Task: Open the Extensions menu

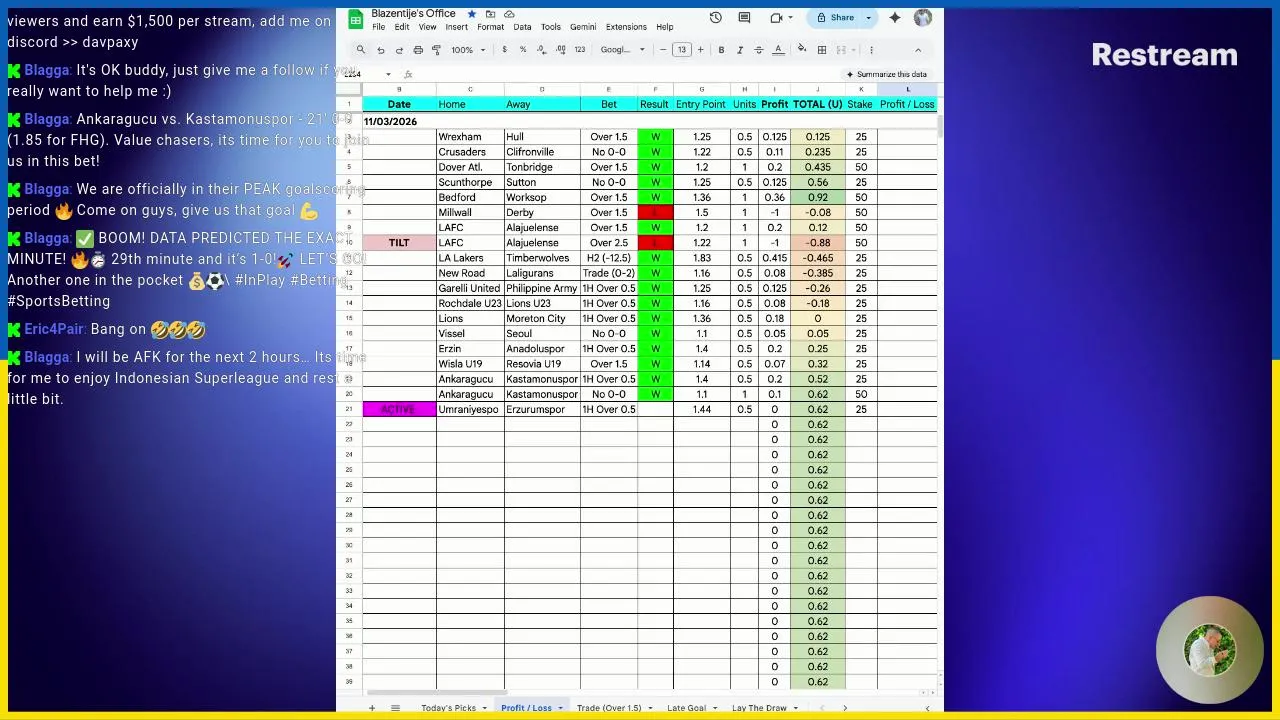Action: (626, 27)
